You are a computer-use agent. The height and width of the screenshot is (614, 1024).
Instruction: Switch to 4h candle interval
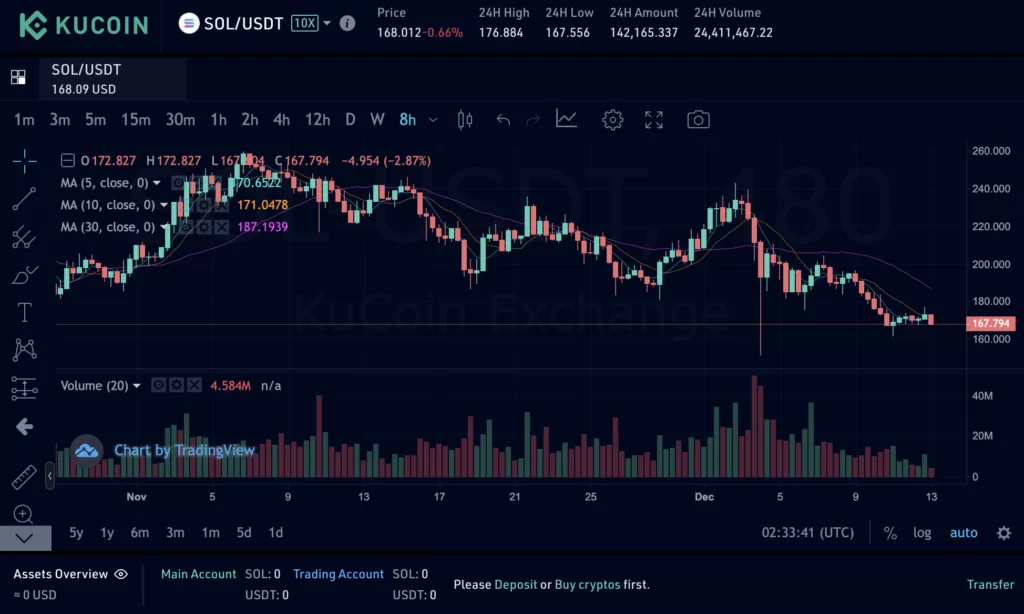click(281, 120)
